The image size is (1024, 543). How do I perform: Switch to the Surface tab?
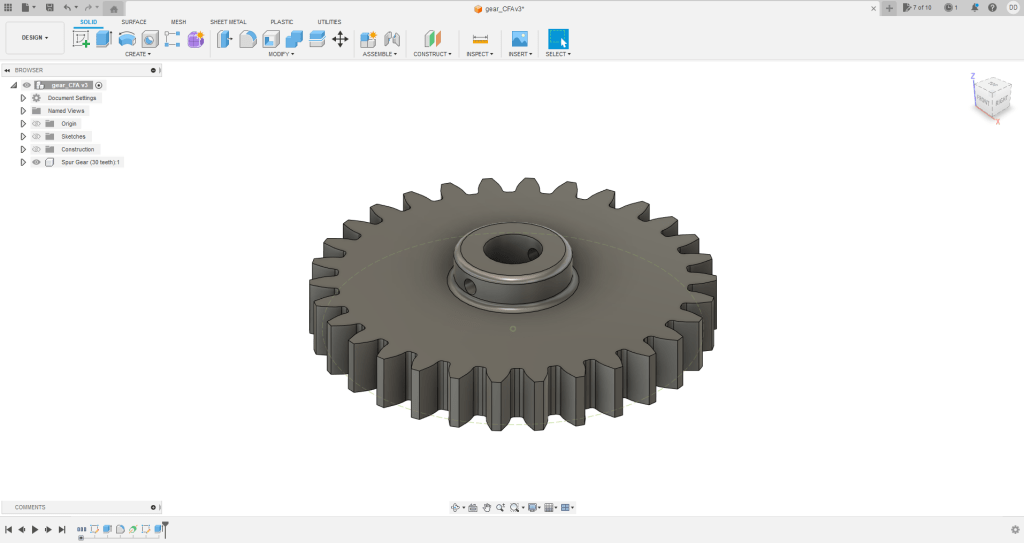click(134, 21)
